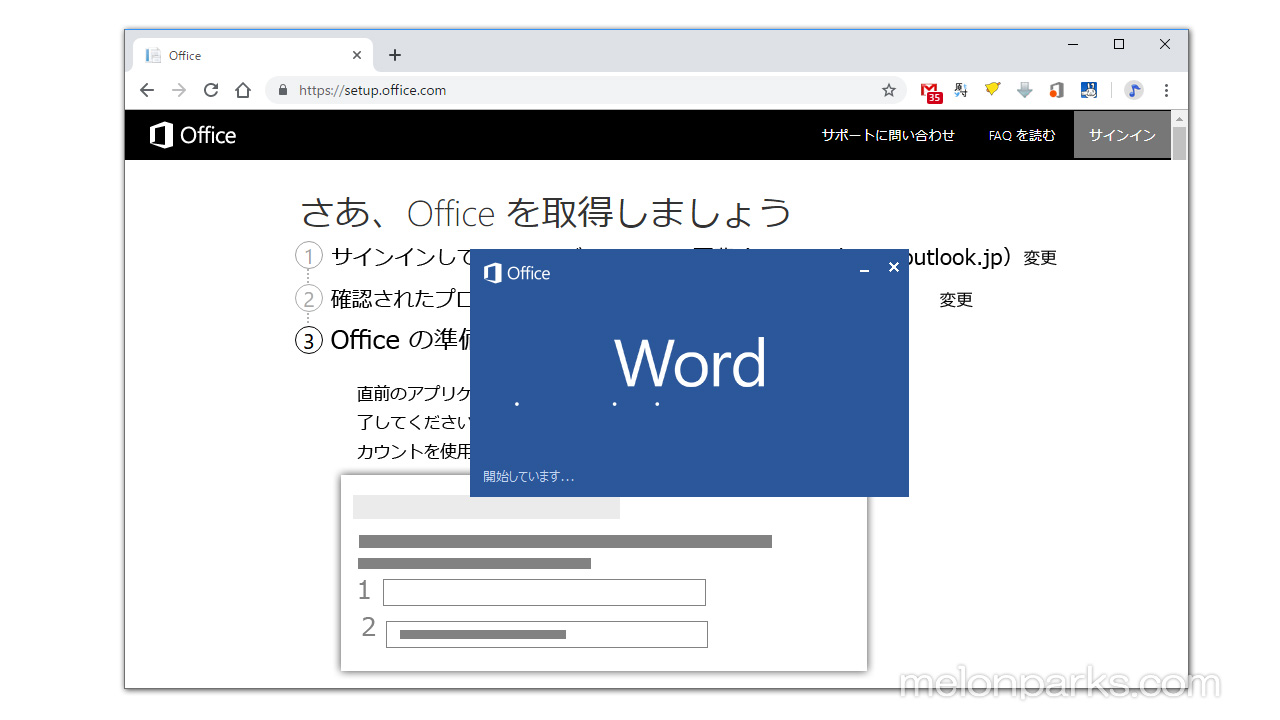Click the browser forward arrow

(179, 90)
